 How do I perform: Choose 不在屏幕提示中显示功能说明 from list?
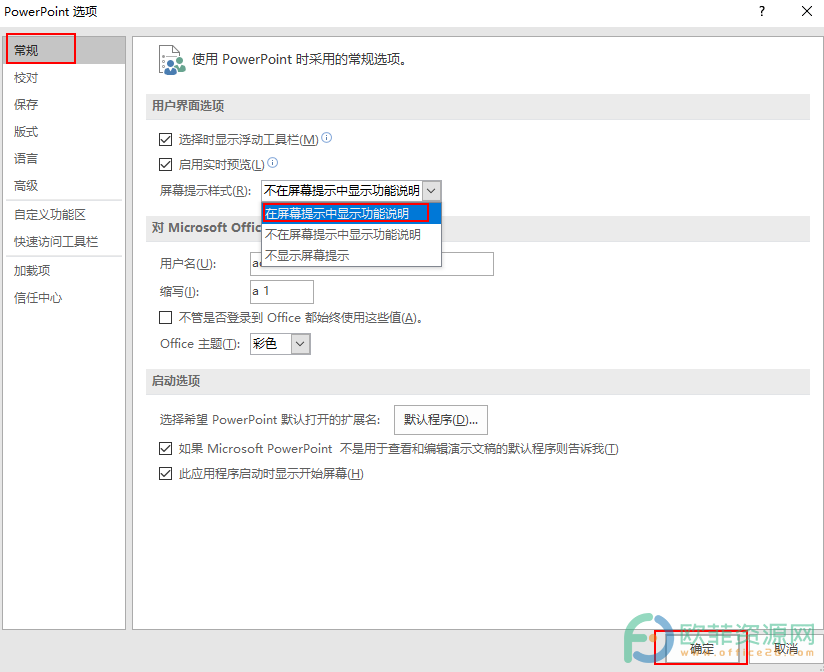click(x=351, y=234)
